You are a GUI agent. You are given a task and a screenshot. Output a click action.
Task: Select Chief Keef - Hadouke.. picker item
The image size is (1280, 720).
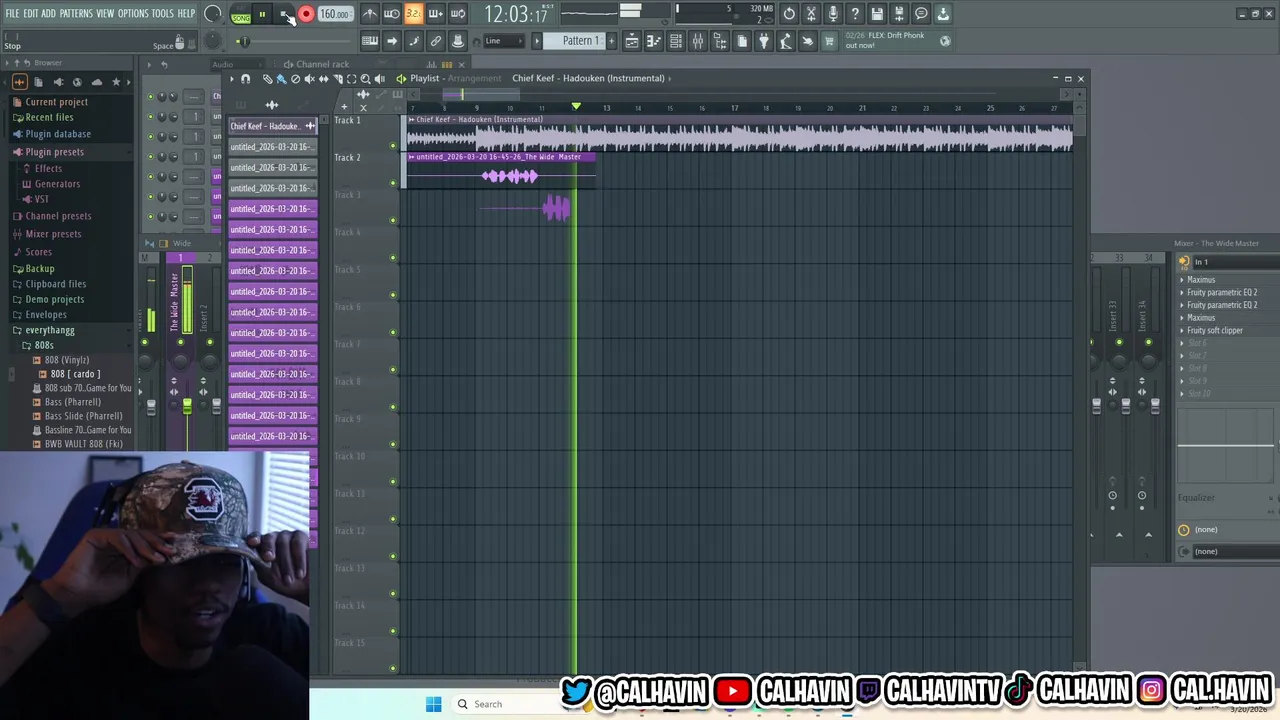pos(273,126)
